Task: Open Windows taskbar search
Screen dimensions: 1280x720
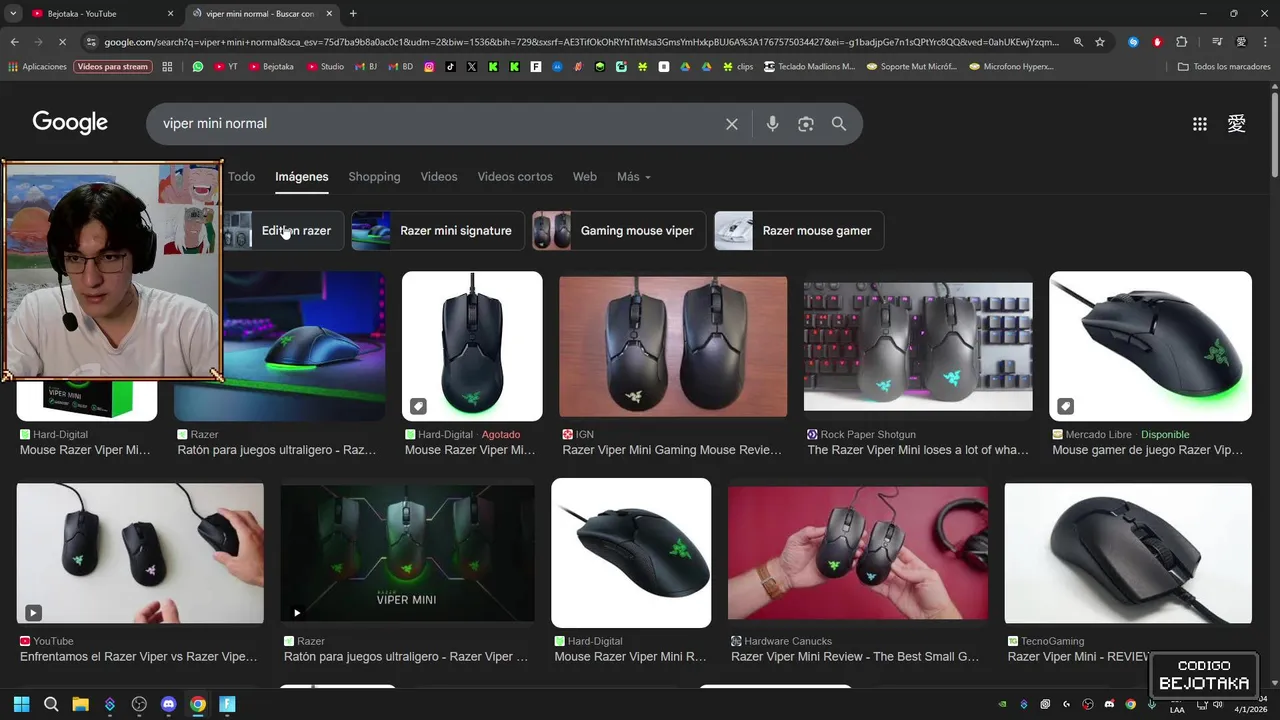Action: pos(51,704)
